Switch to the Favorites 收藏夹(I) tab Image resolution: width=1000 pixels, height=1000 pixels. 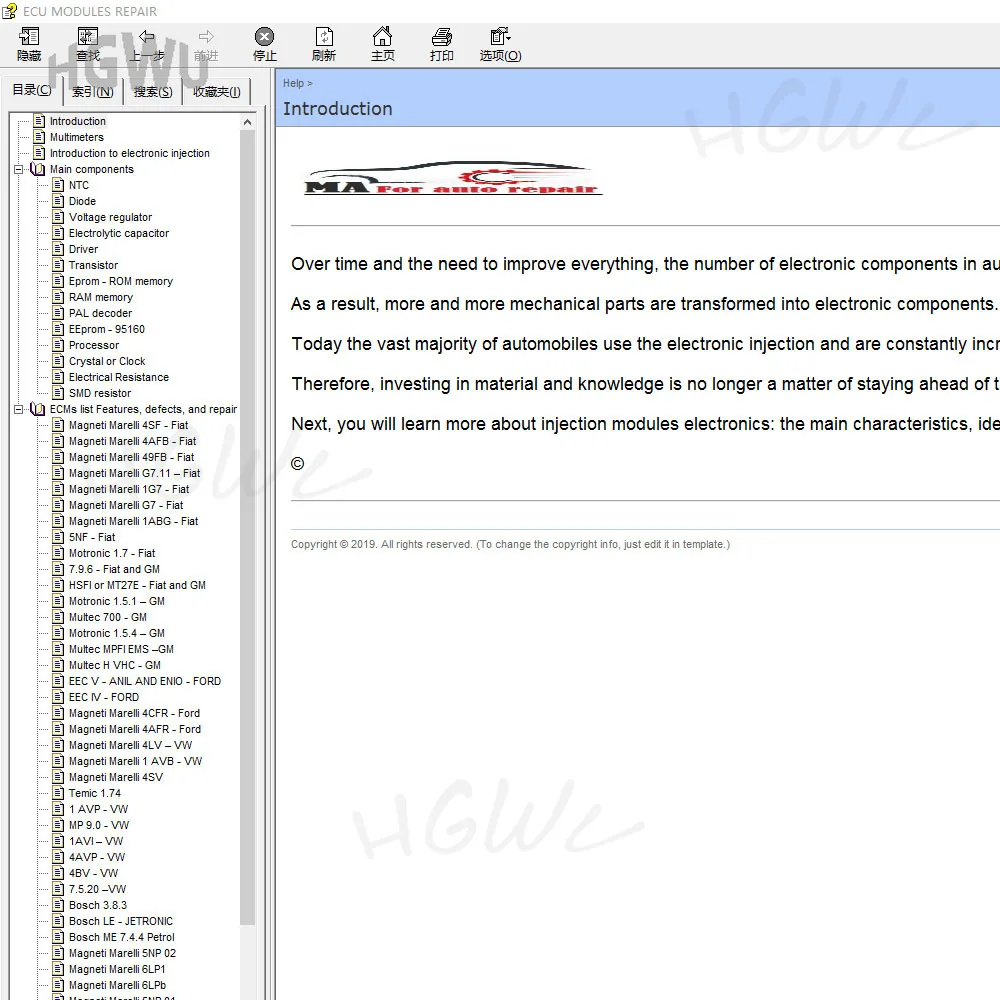pyautogui.click(x=217, y=92)
